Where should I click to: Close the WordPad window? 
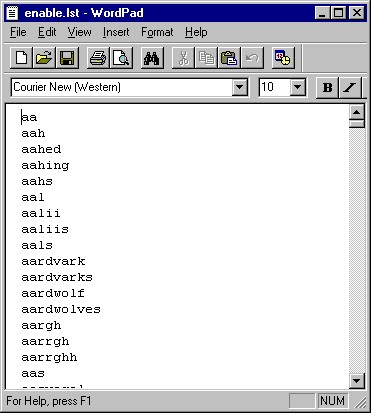(357, 13)
